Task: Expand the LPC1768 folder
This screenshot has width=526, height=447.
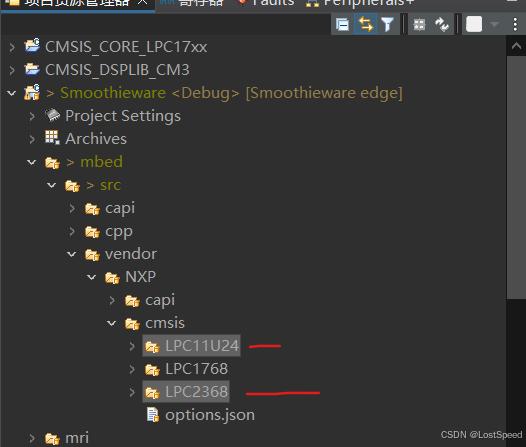Action: click(x=132, y=369)
